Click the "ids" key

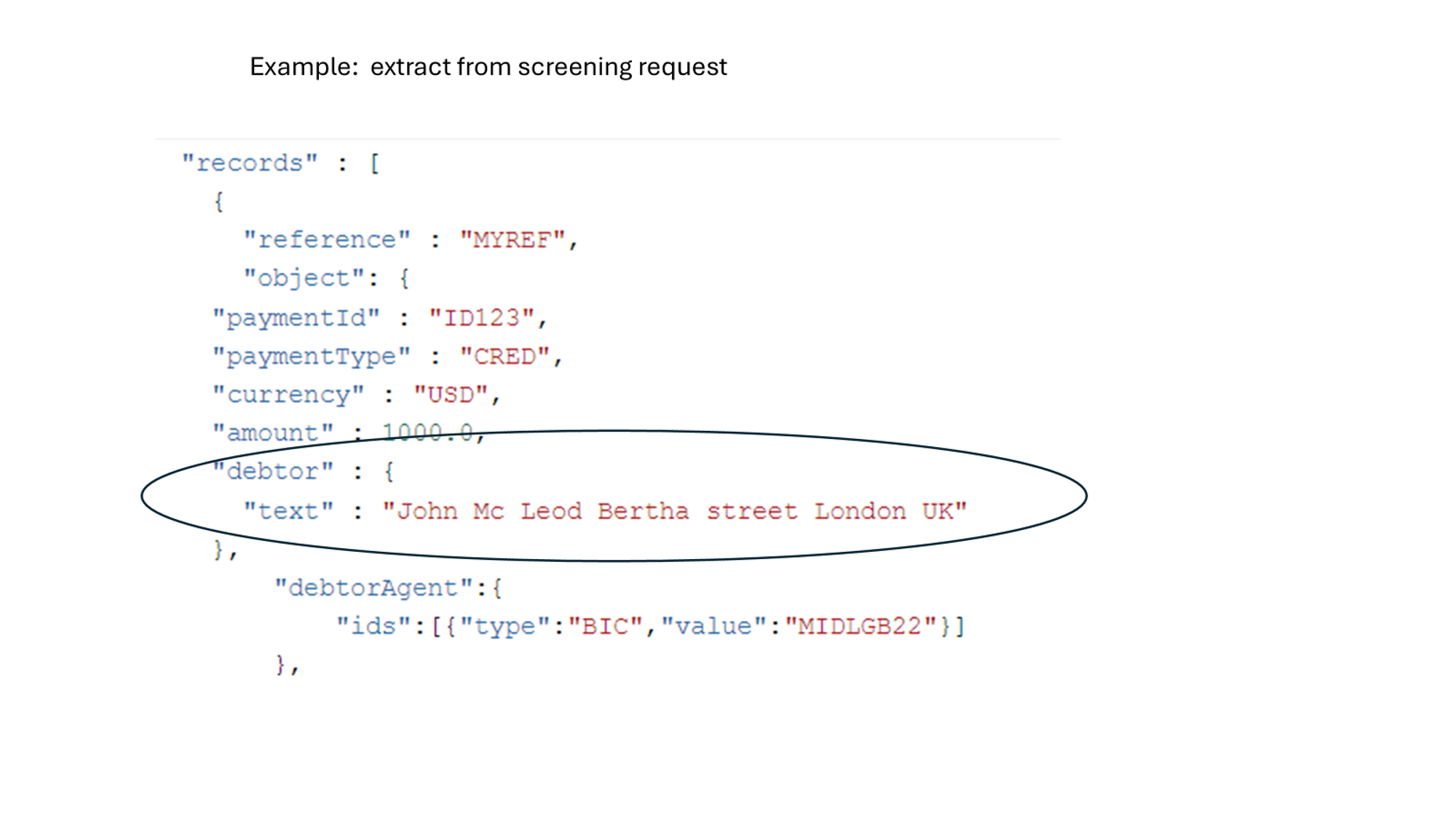pyautogui.click(x=373, y=627)
